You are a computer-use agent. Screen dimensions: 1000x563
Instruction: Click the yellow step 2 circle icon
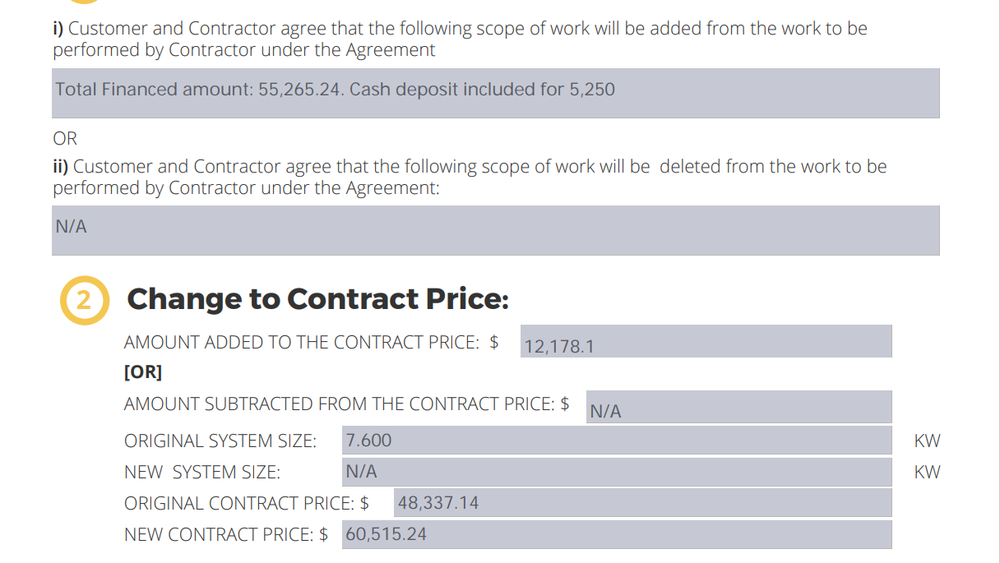pos(84,300)
